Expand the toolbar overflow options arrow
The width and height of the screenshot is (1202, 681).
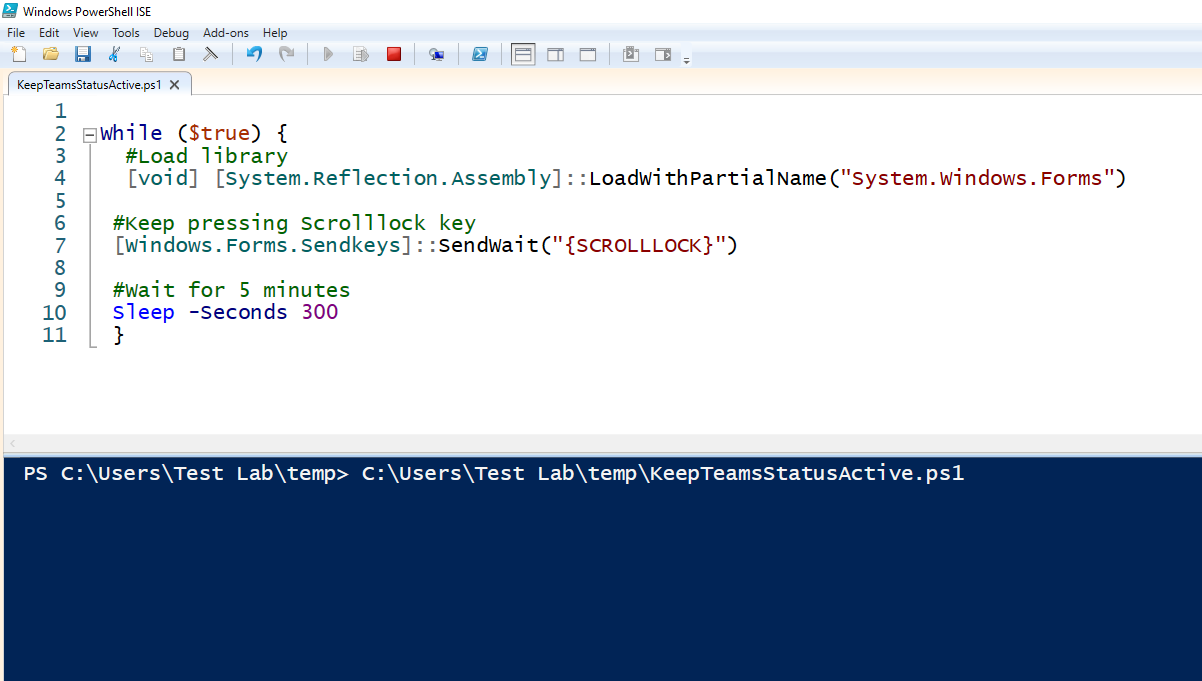pos(686,60)
